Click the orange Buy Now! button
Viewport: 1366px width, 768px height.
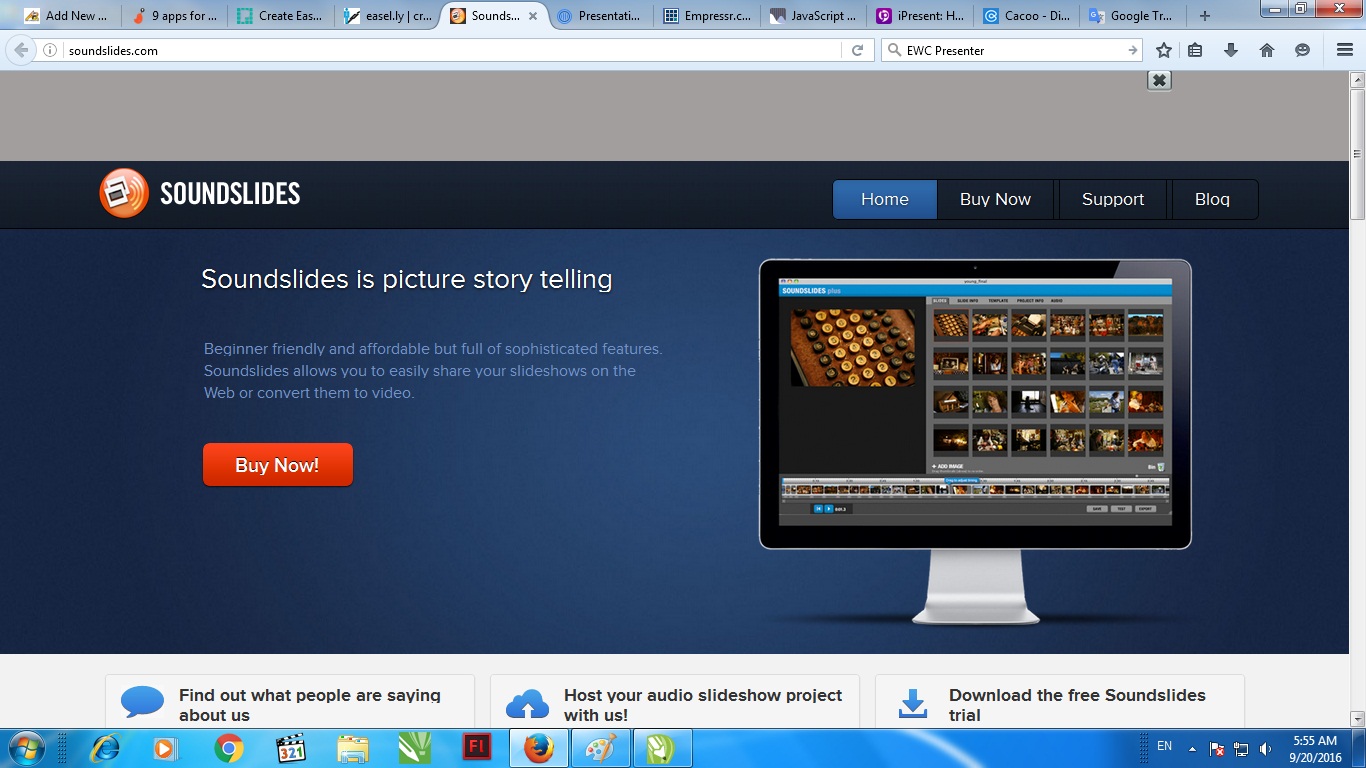pyautogui.click(x=277, y=465)
